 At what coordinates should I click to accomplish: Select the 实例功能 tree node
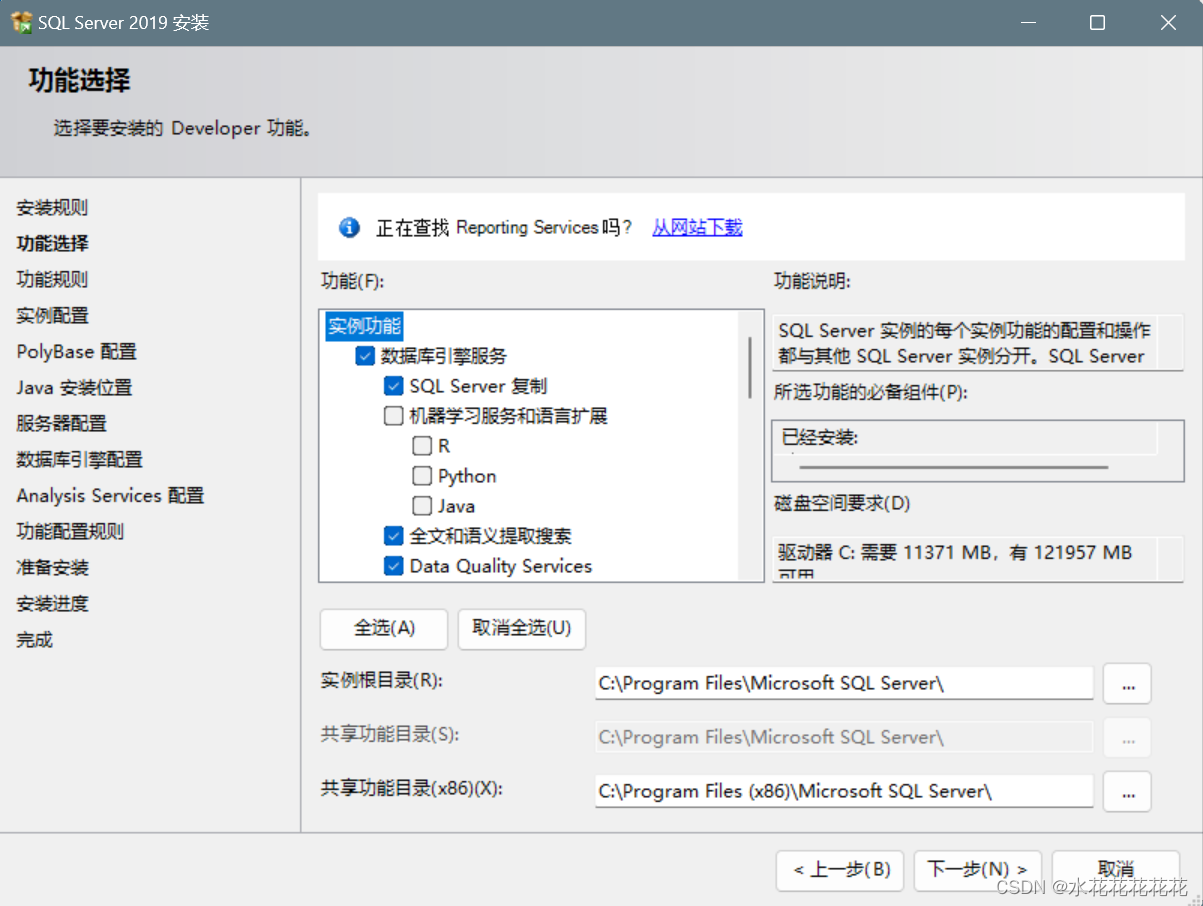pos(364,326)
